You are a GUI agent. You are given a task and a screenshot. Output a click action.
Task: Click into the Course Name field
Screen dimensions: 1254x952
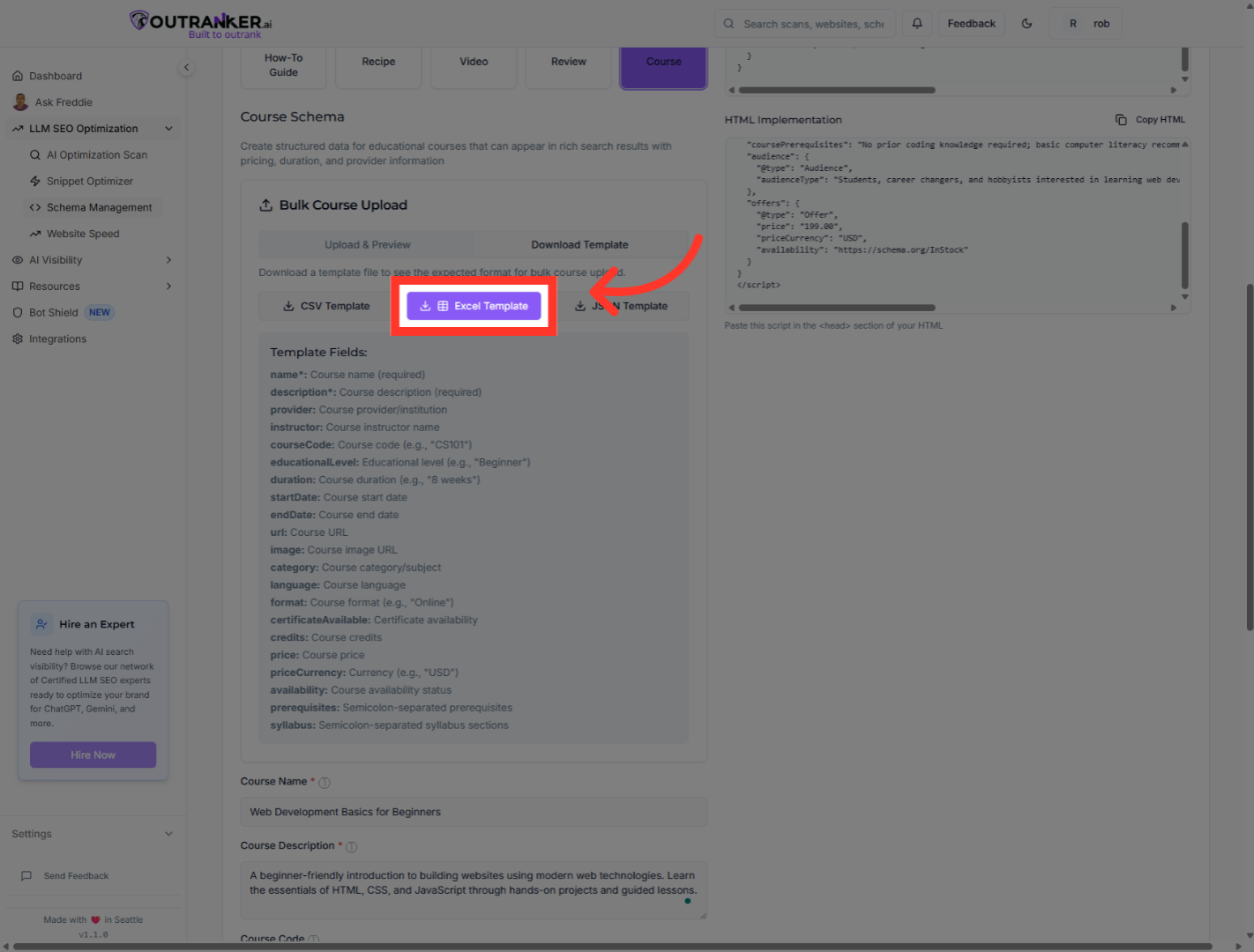tap(474, 813)
